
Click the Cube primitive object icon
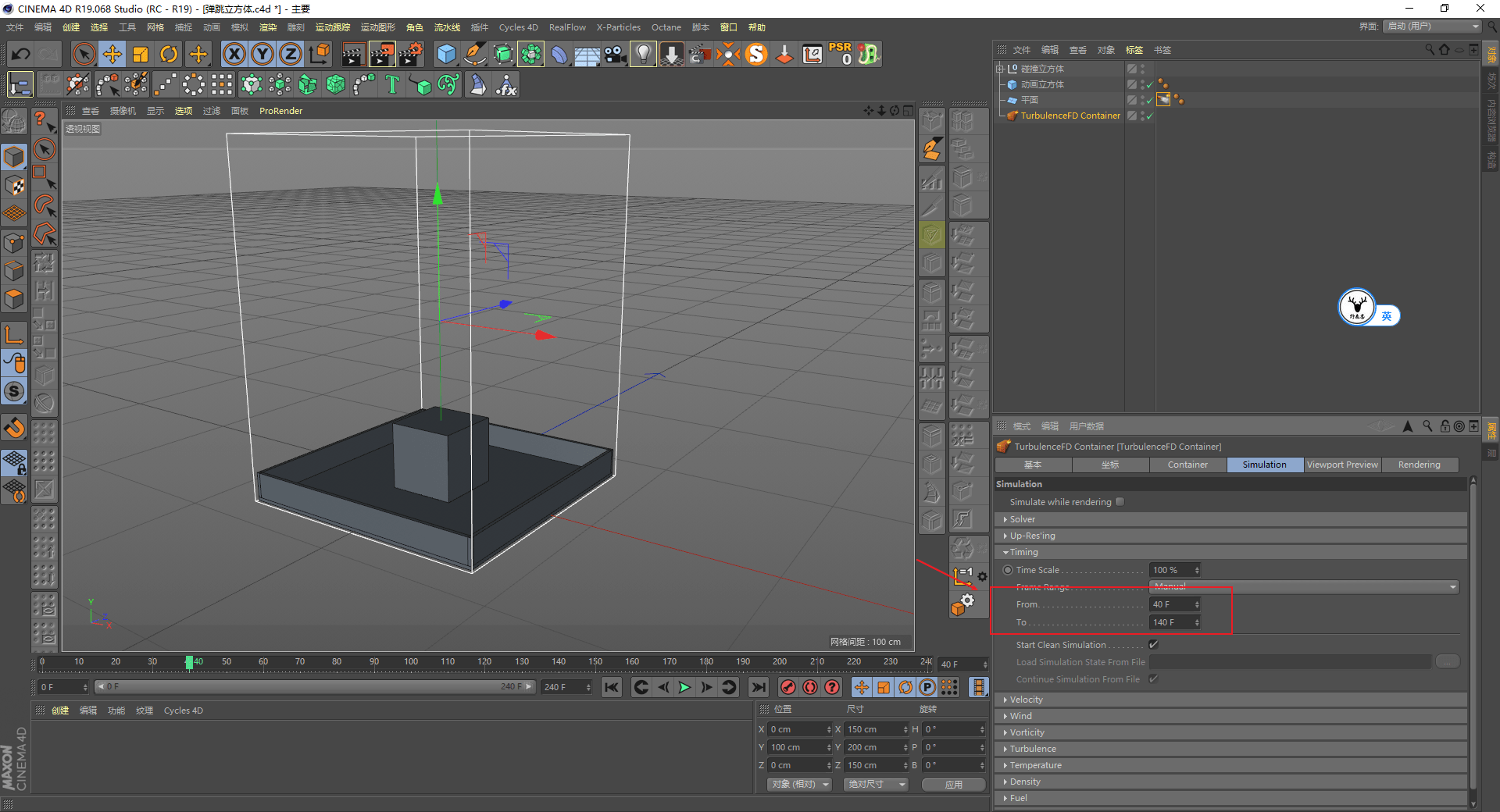point(446,54)
